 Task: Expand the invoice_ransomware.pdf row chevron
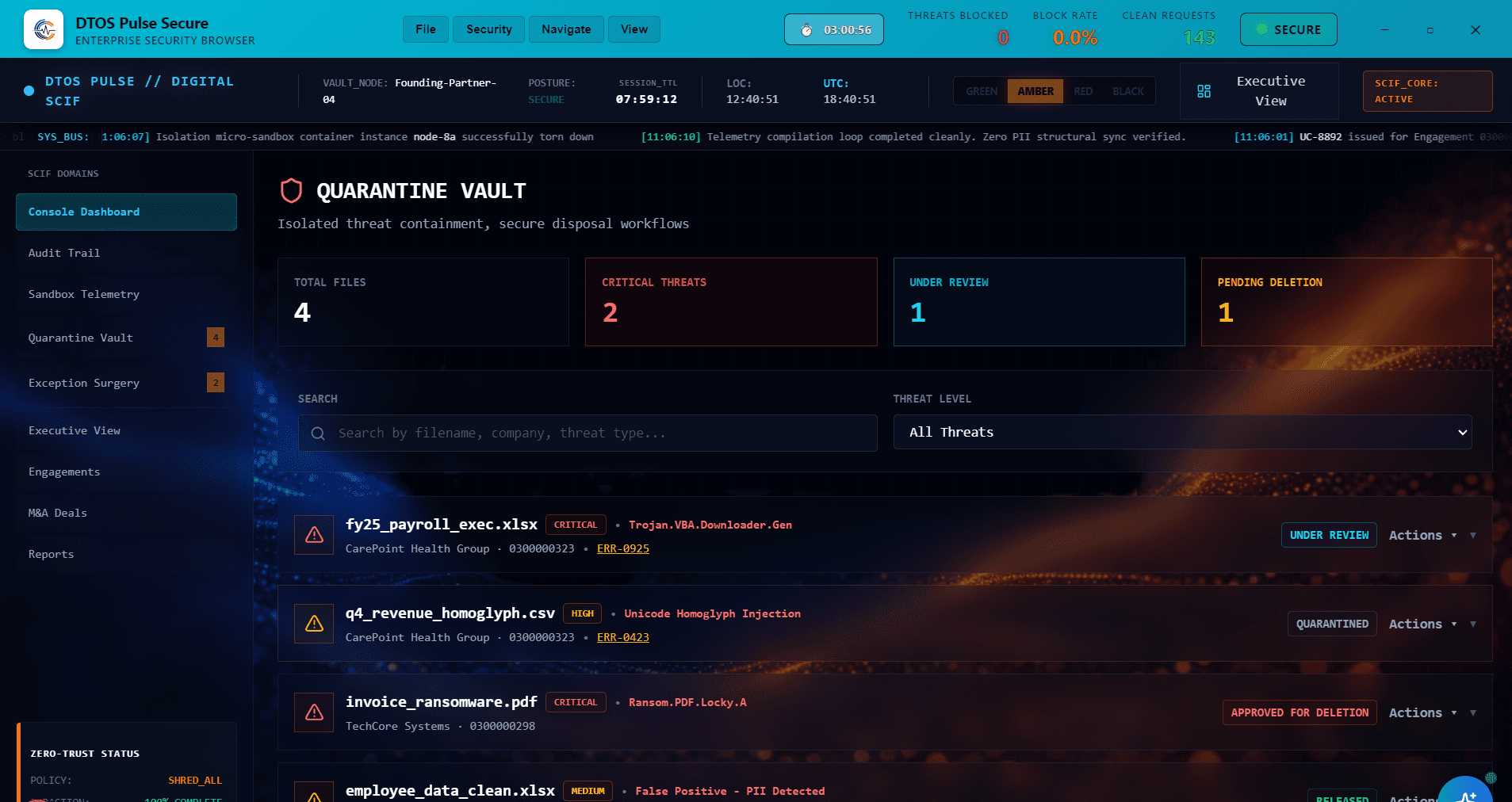(1473, 713)
